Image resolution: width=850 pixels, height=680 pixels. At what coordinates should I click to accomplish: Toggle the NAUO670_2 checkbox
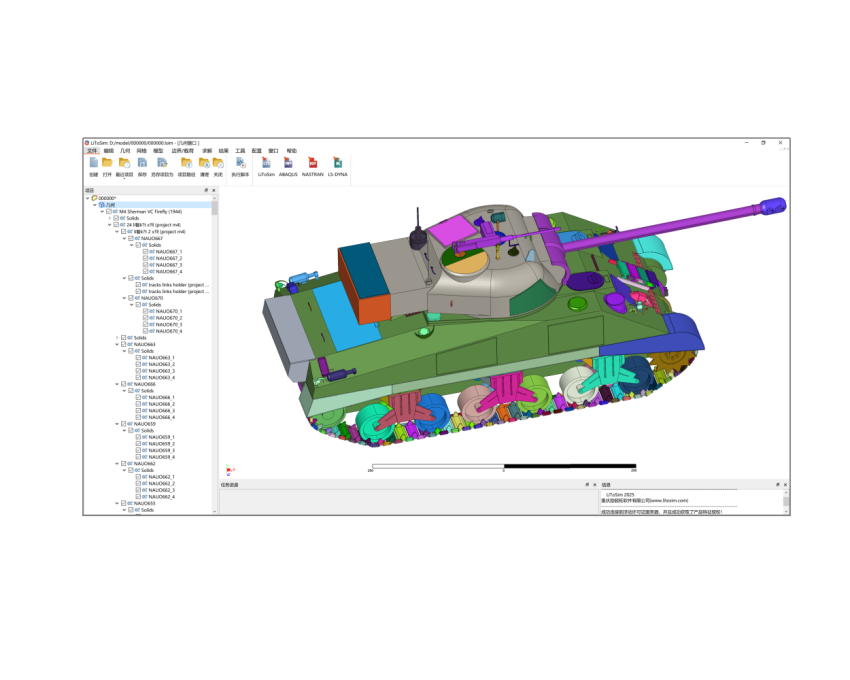[x=145, y=318]
